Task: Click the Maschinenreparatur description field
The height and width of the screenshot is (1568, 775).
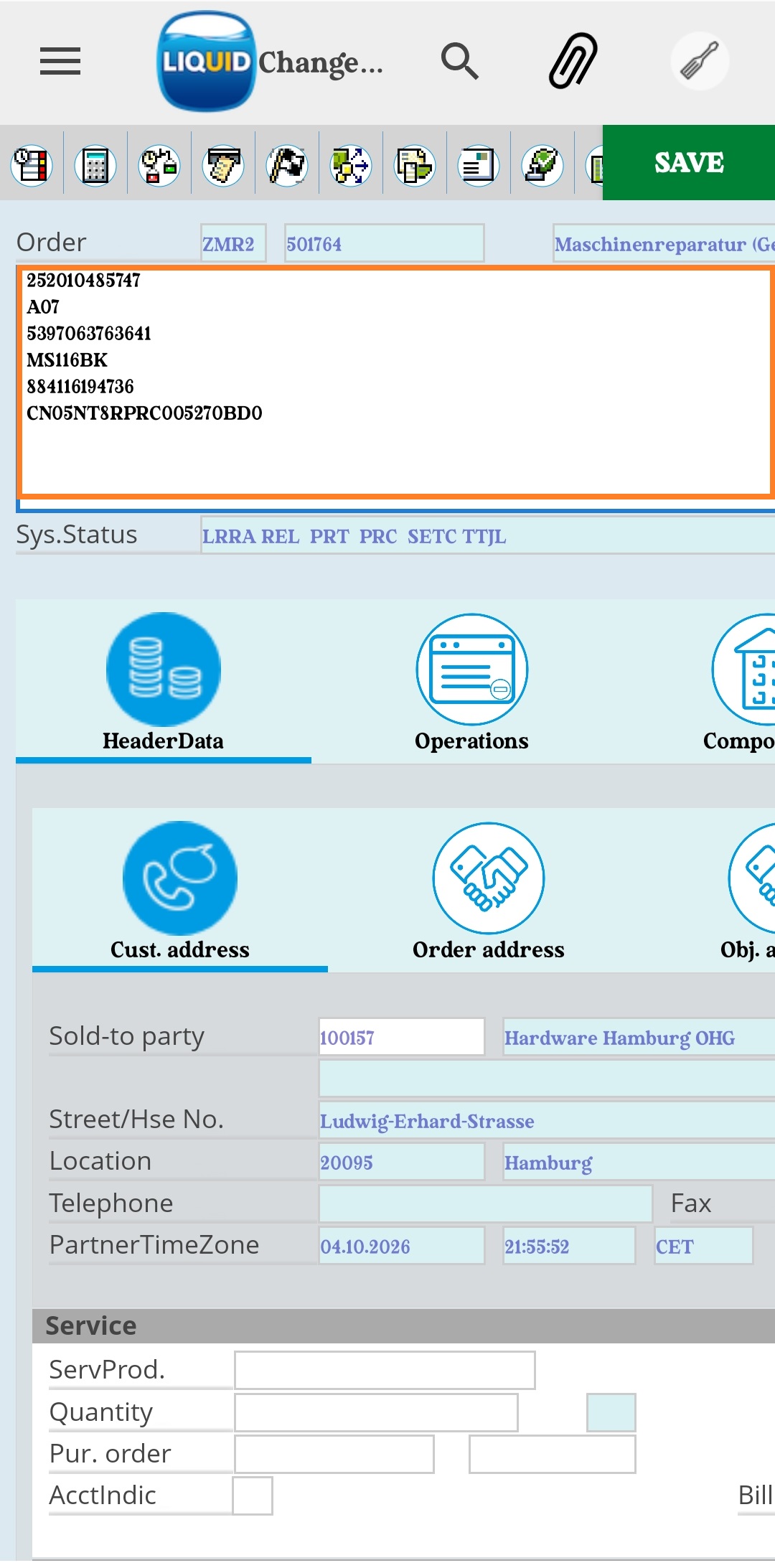Action: pos(664,243)
